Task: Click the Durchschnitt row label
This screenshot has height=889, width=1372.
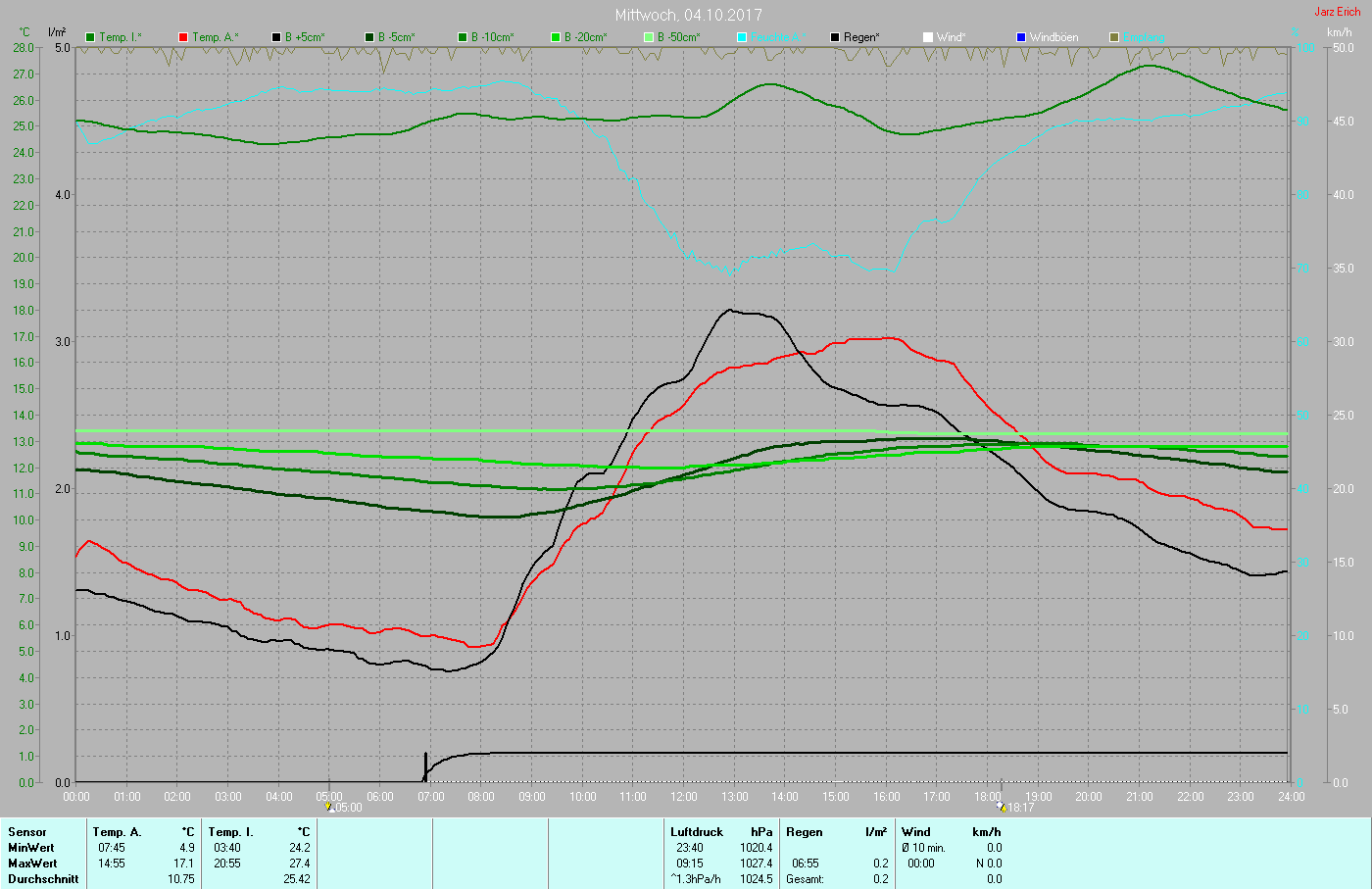Action: [x=43, y=879]
